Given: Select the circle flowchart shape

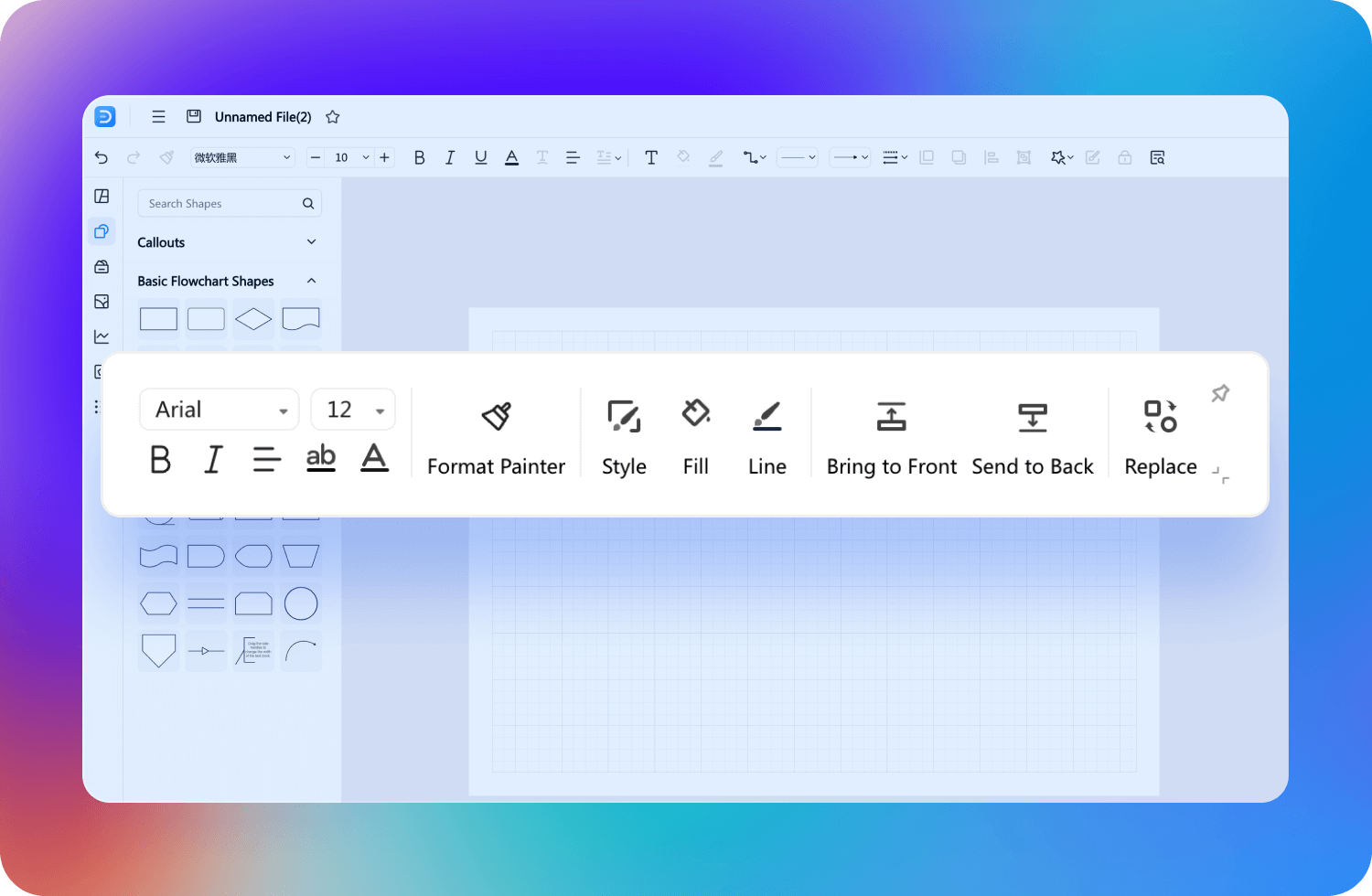Looking at the screenshot, I should (301, 603).
